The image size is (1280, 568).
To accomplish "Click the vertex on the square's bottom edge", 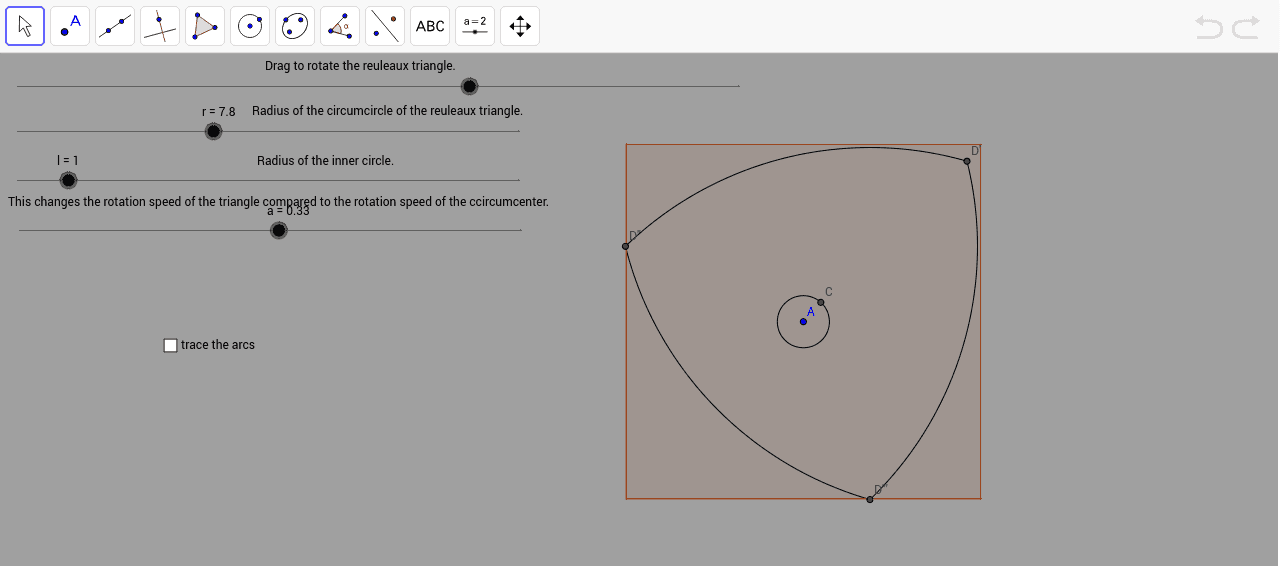I will 870,499.
